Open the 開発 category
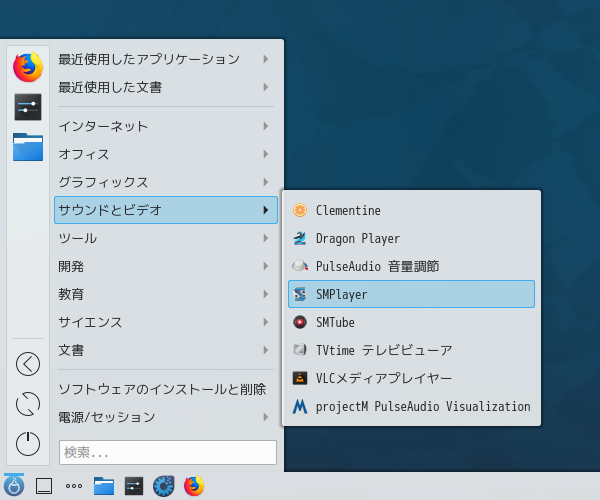 [x=166, y=266]
